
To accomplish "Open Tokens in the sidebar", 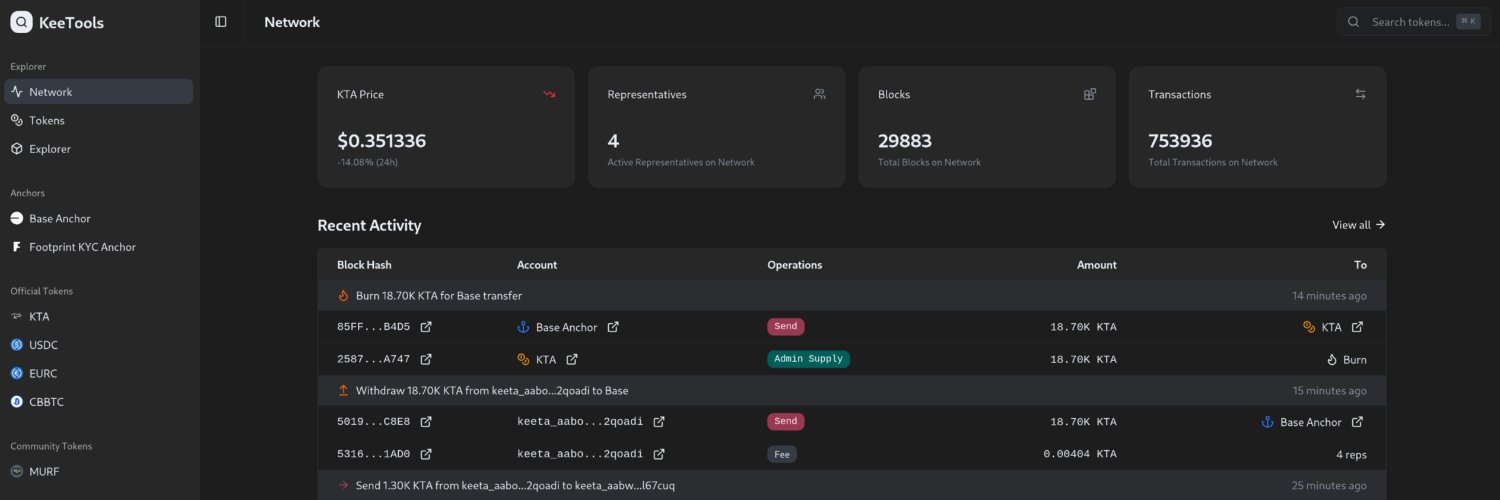I will pyautogui.click(x=98, y=120).
